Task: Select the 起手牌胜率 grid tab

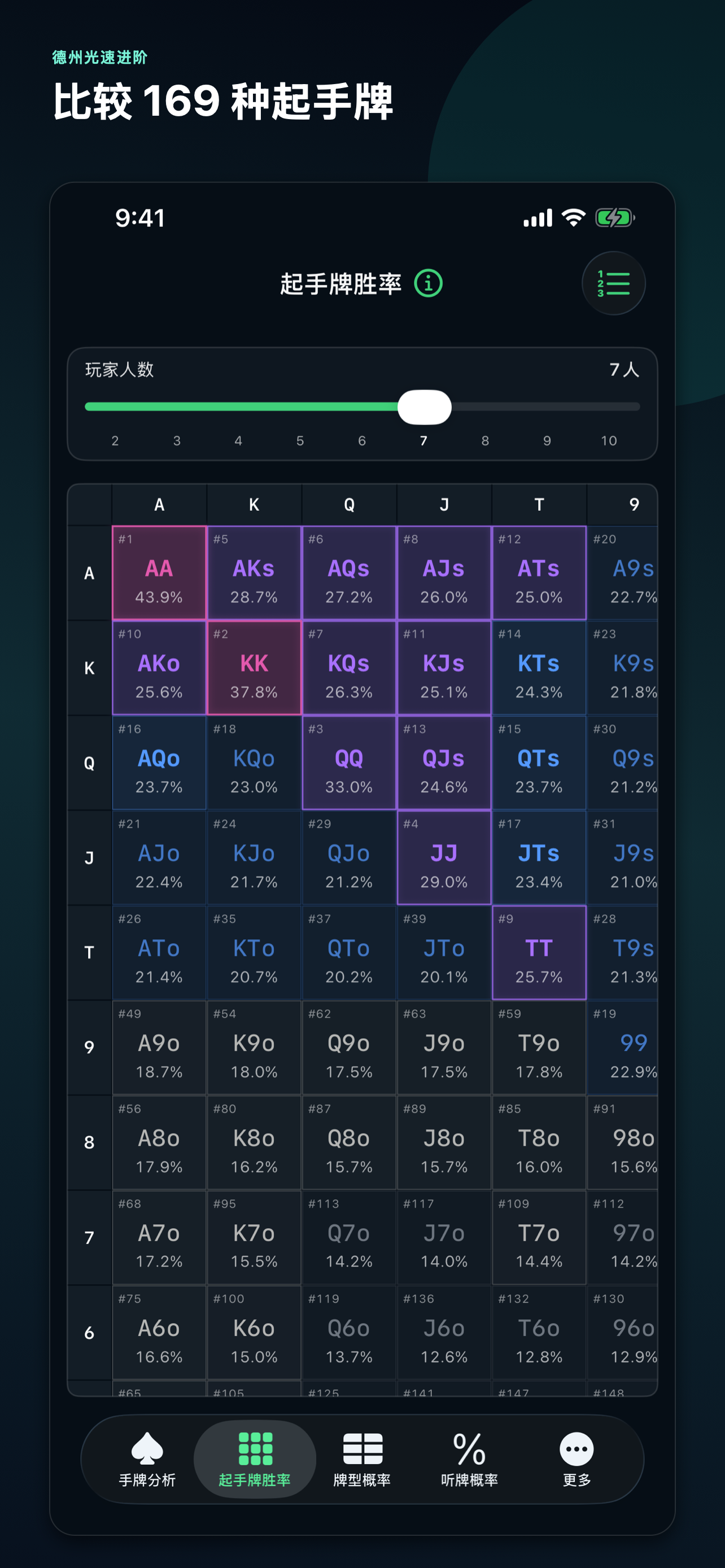Action: pos(255,1459)
